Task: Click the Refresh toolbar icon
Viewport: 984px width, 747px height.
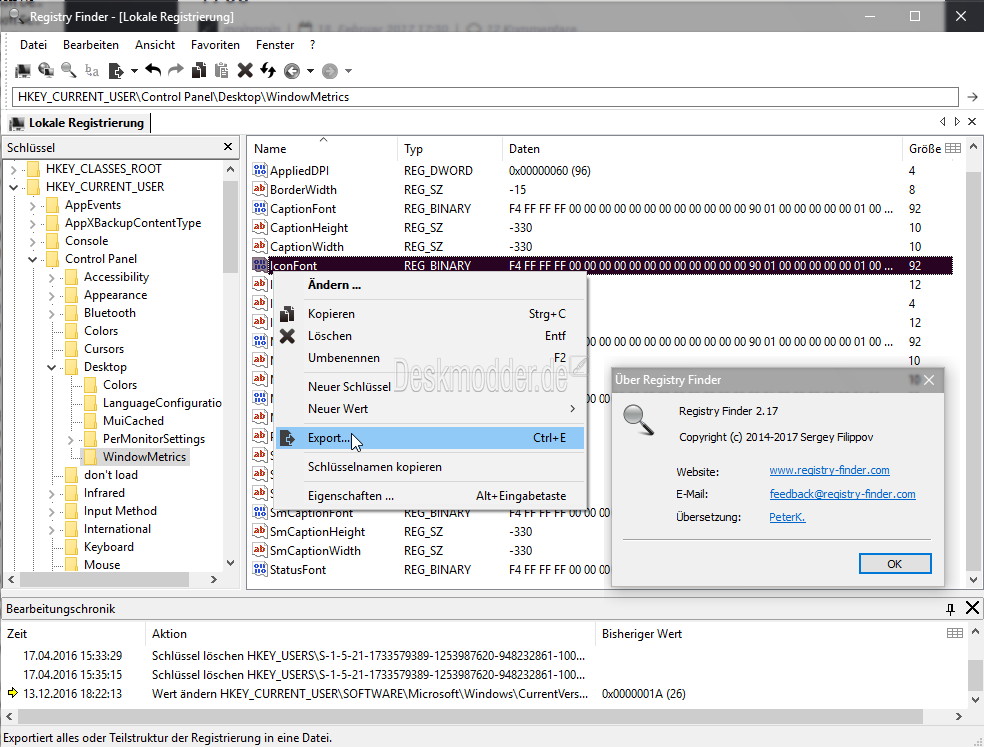Action: 268,71
